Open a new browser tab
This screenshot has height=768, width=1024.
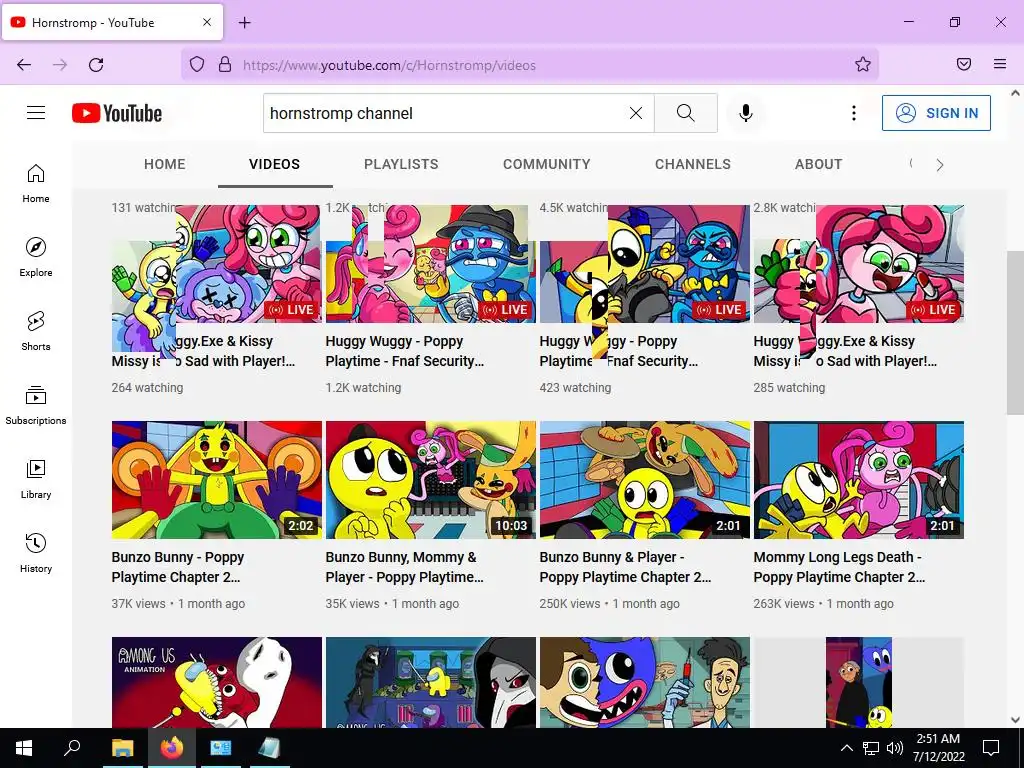click(244, 23)
